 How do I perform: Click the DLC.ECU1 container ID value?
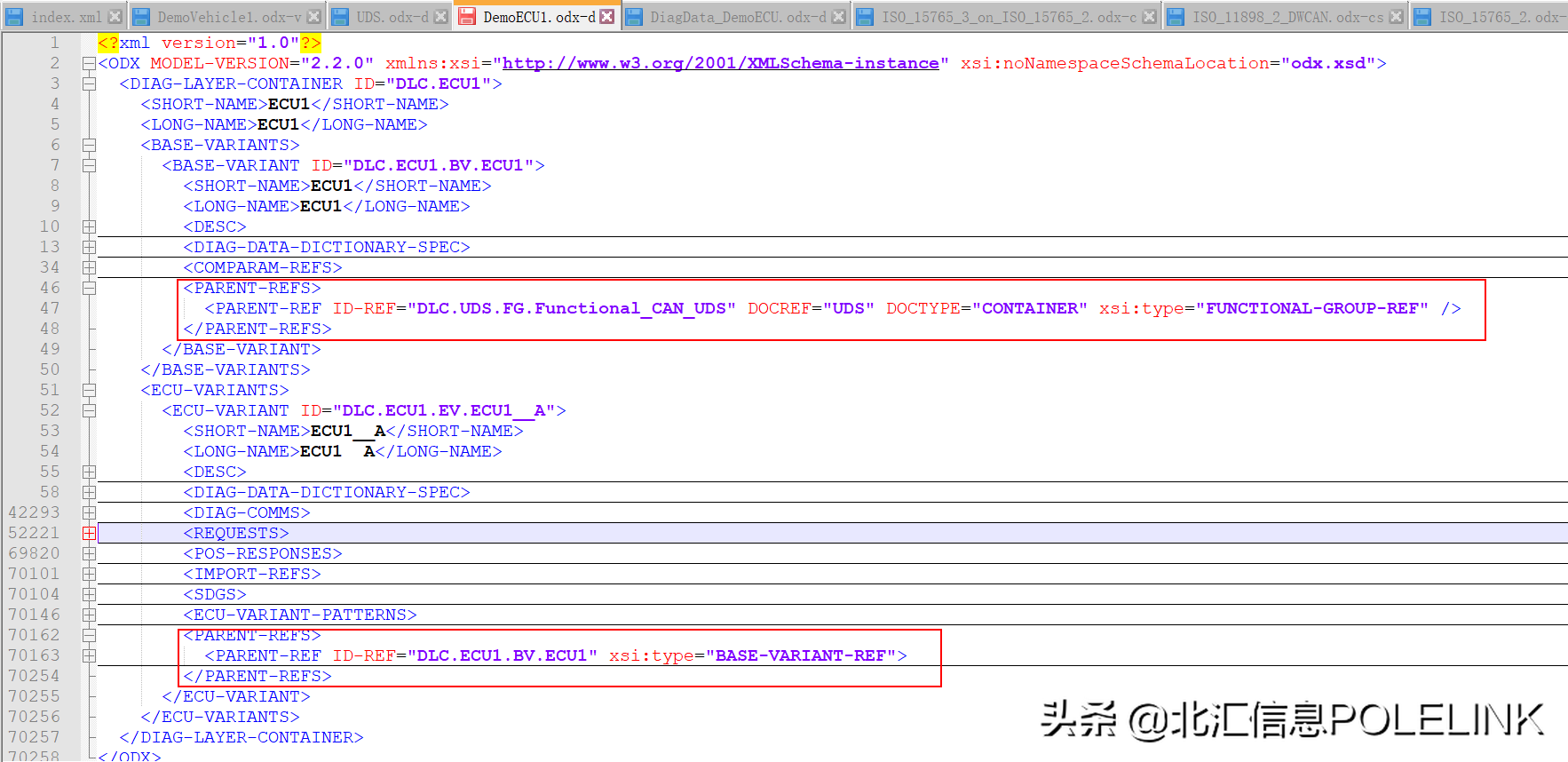tap(439, 83)
